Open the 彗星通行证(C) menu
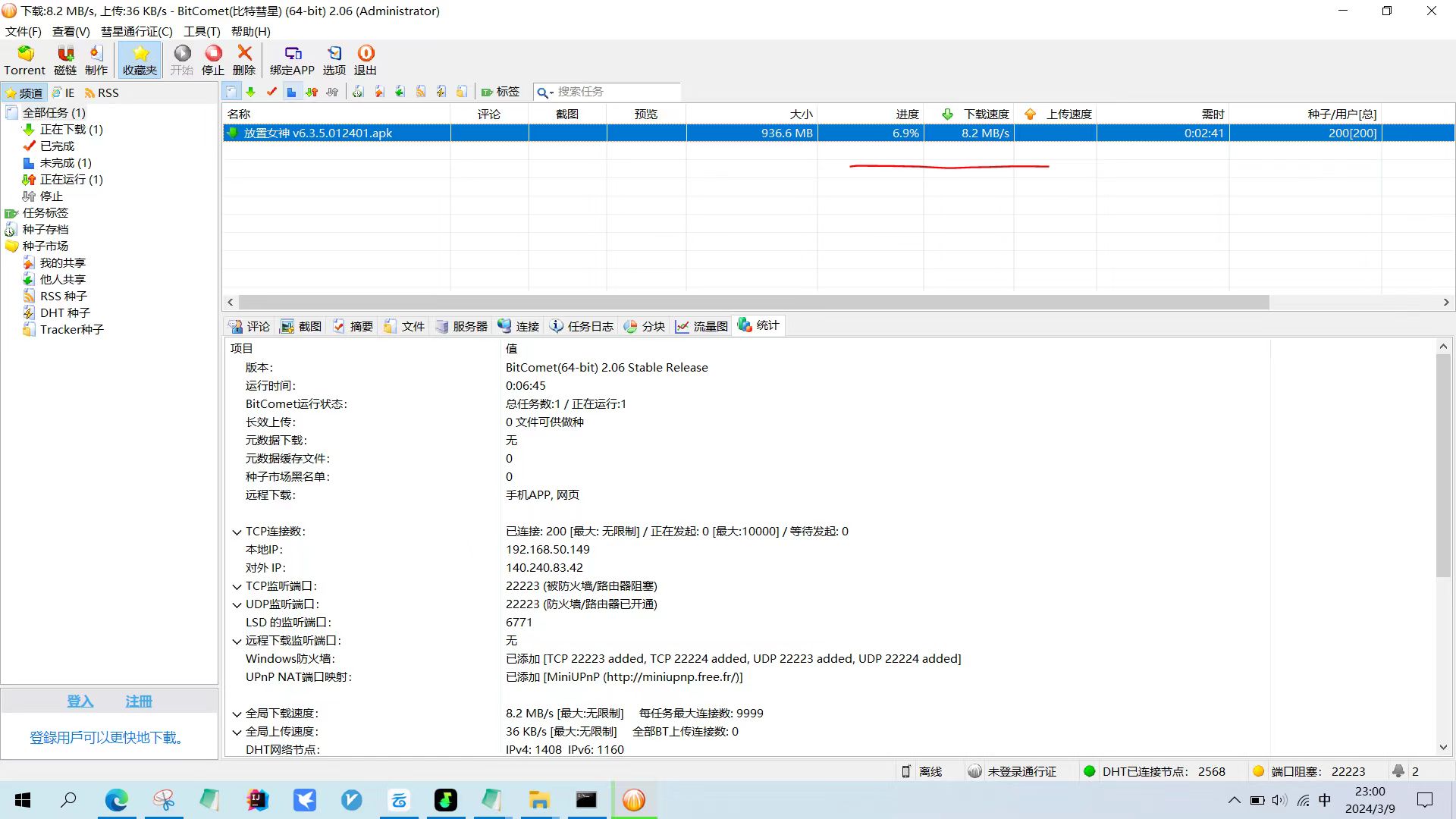The height and width of the screenshot is (819, 1456). point(136,32)
